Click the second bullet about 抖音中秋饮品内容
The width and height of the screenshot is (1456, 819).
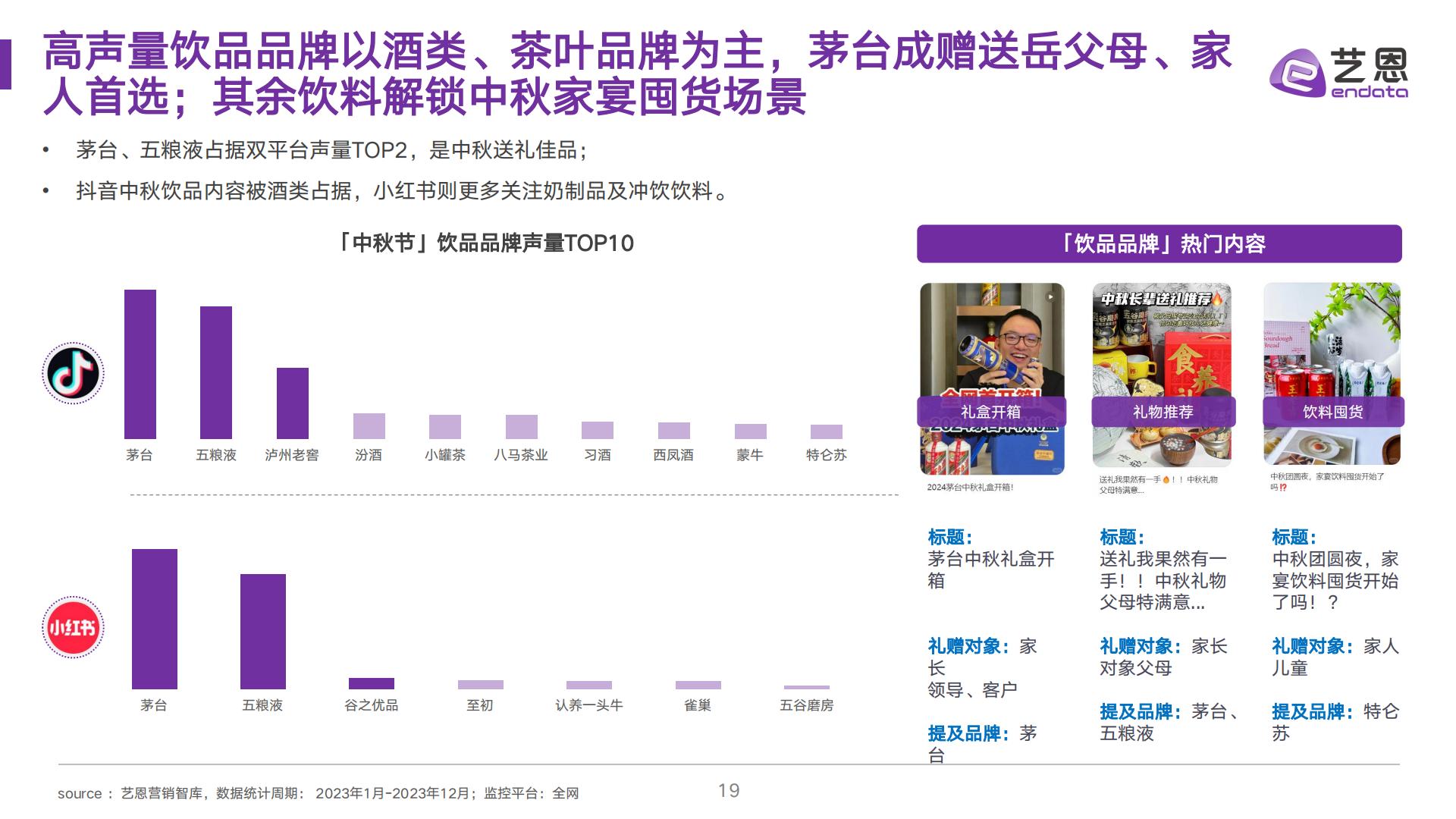(x=403, y=191)
